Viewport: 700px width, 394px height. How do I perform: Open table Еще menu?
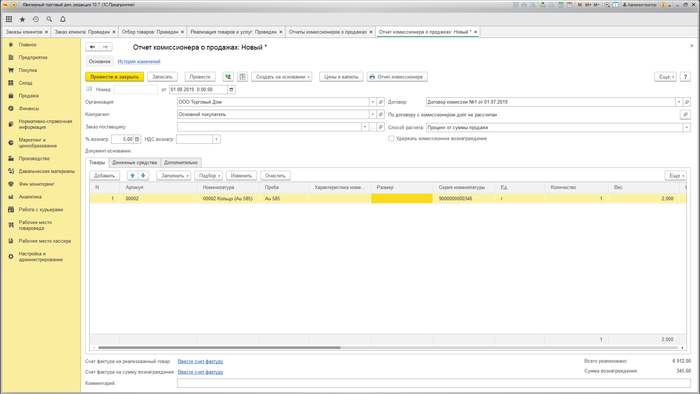click(x=675, y=175)
